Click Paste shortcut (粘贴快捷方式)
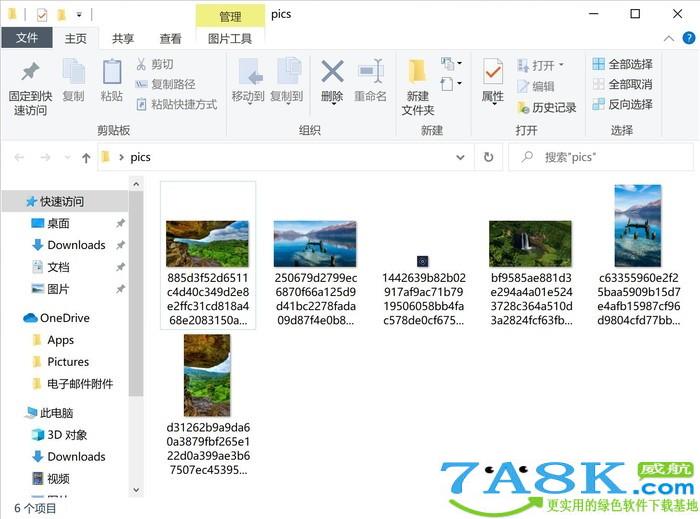This screenshot has height=519, width=700. [x=177, y=104]
